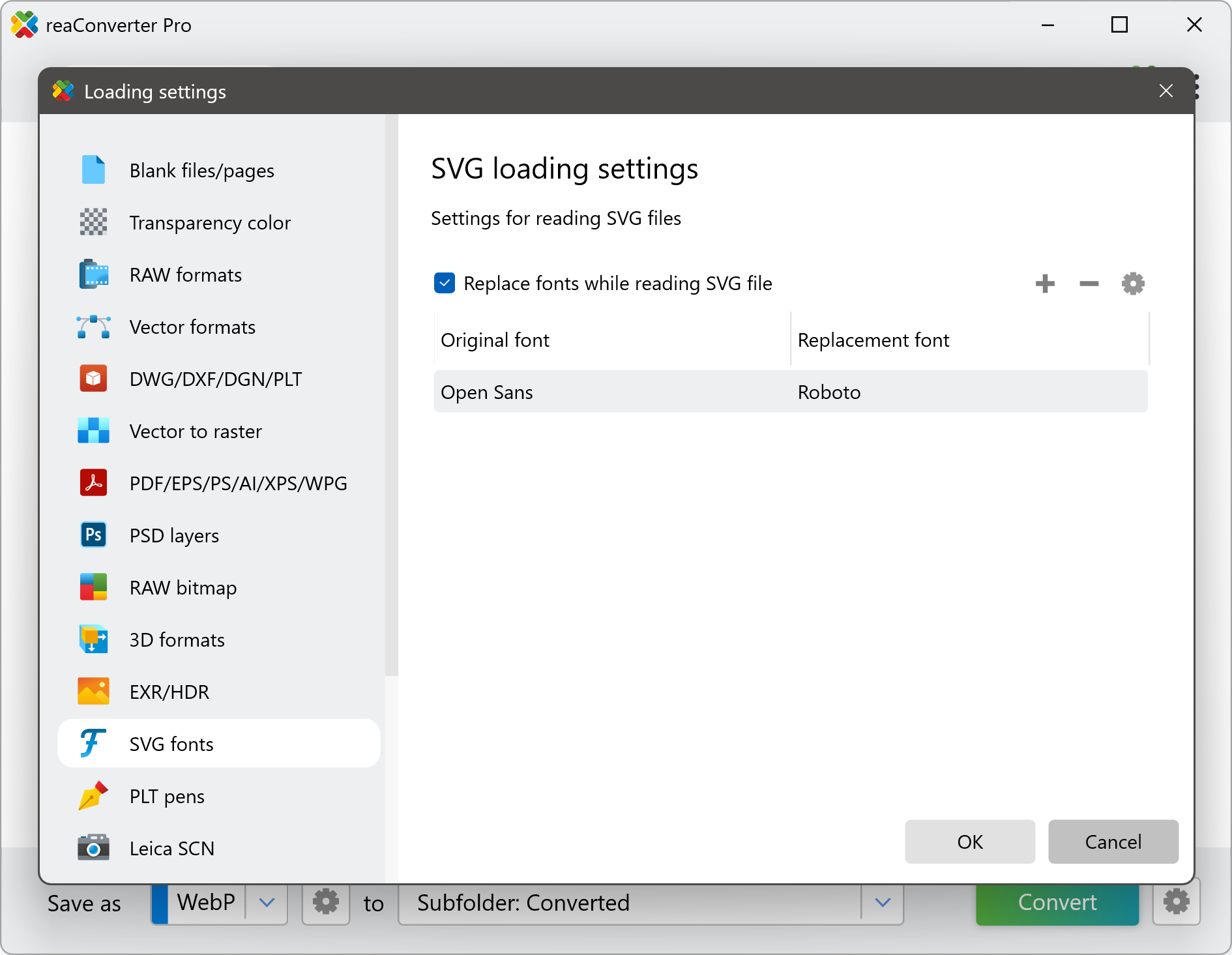Open font replacement gear settings icon
The height and width of the screenshot is (955, 1232).
(1133, 284)
